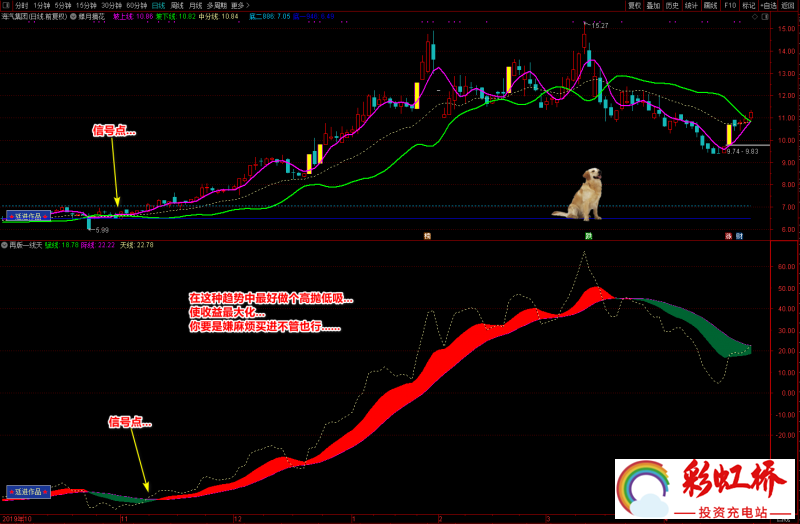The image size is (800, 524).
Task: Toggle the panel layout icon at top-left
Action: (x=6, y=5)
